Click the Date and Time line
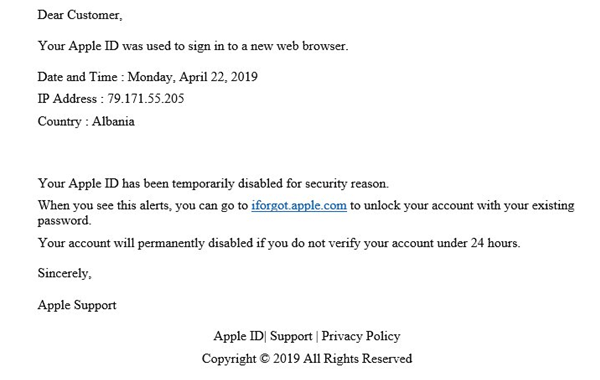 pyautogui.click(x=147, y=77)
